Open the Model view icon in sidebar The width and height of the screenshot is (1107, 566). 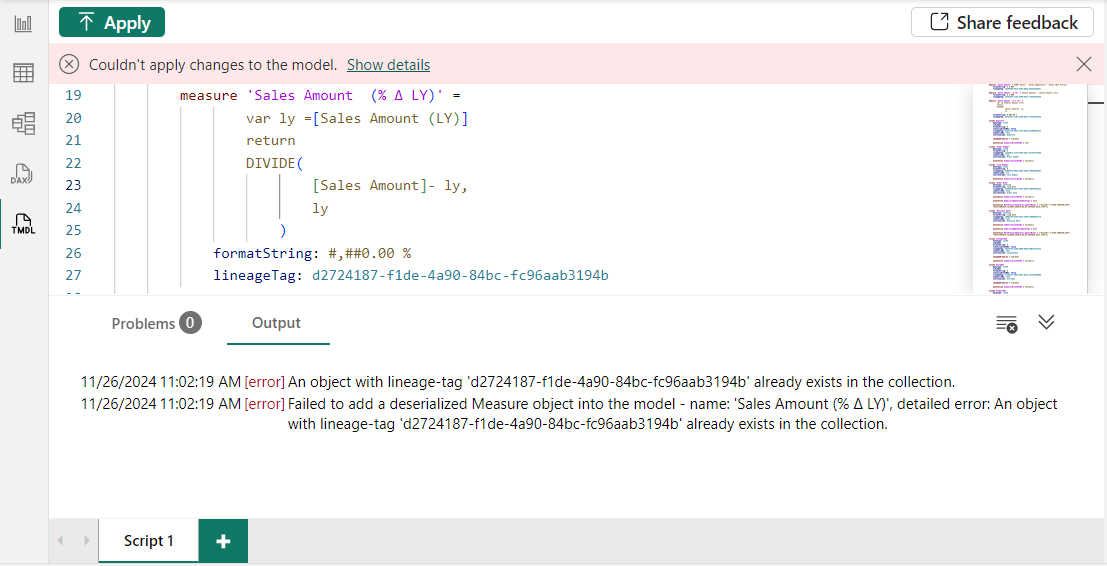23,124
